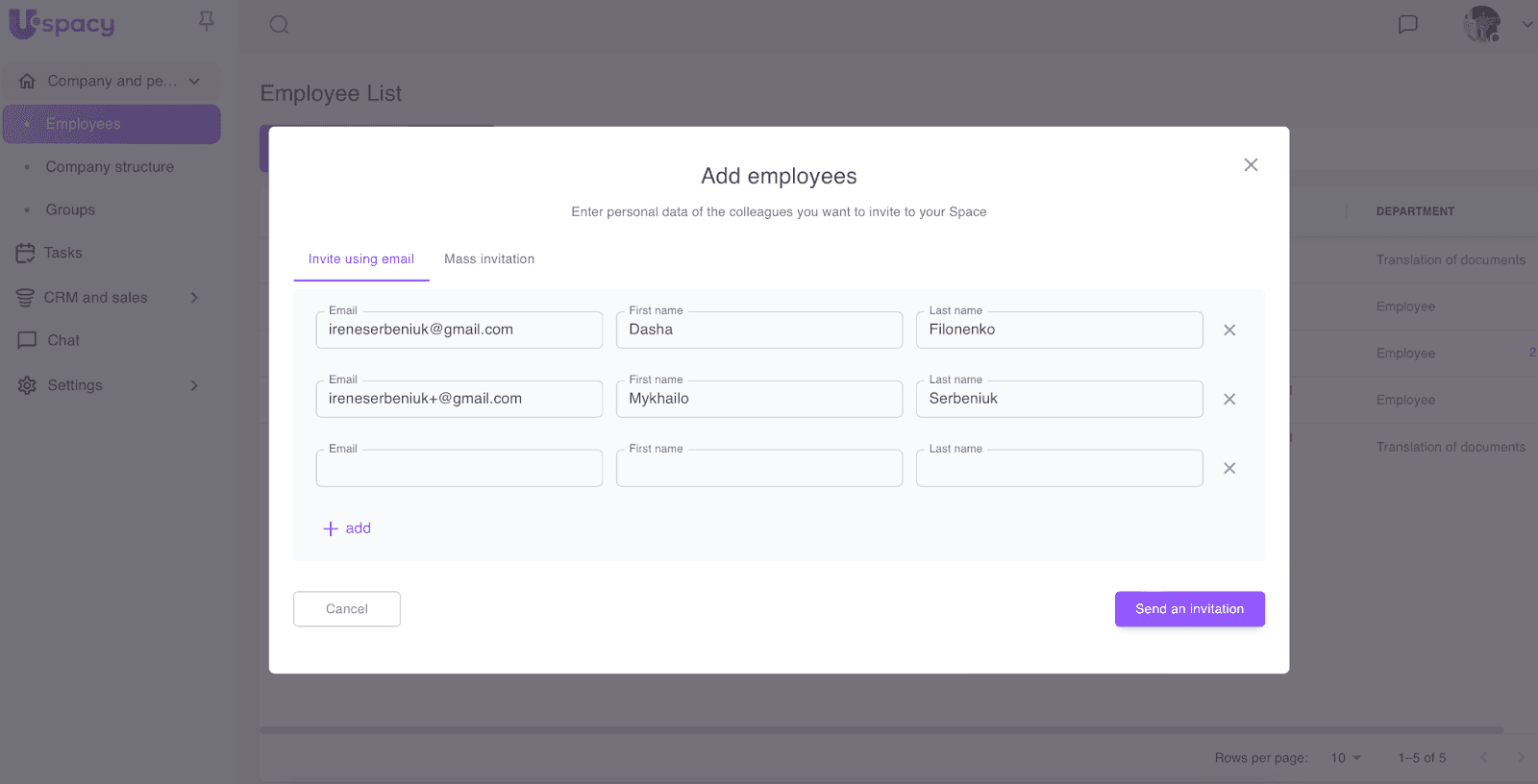
Task: Switch to Mass invitation tab
Action: click(x=489, y=259)
